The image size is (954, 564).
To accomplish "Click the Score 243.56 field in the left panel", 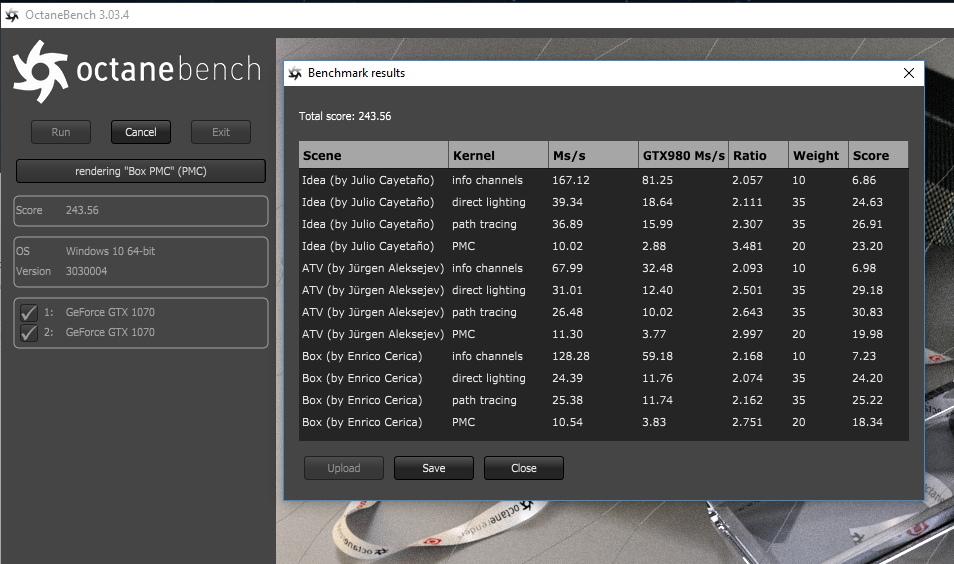I will point(141,211).
